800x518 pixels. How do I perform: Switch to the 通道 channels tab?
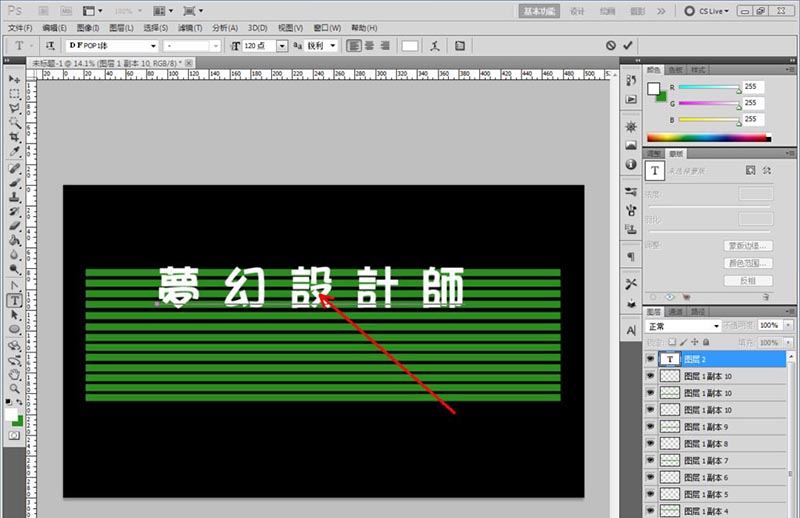point(676,312)
